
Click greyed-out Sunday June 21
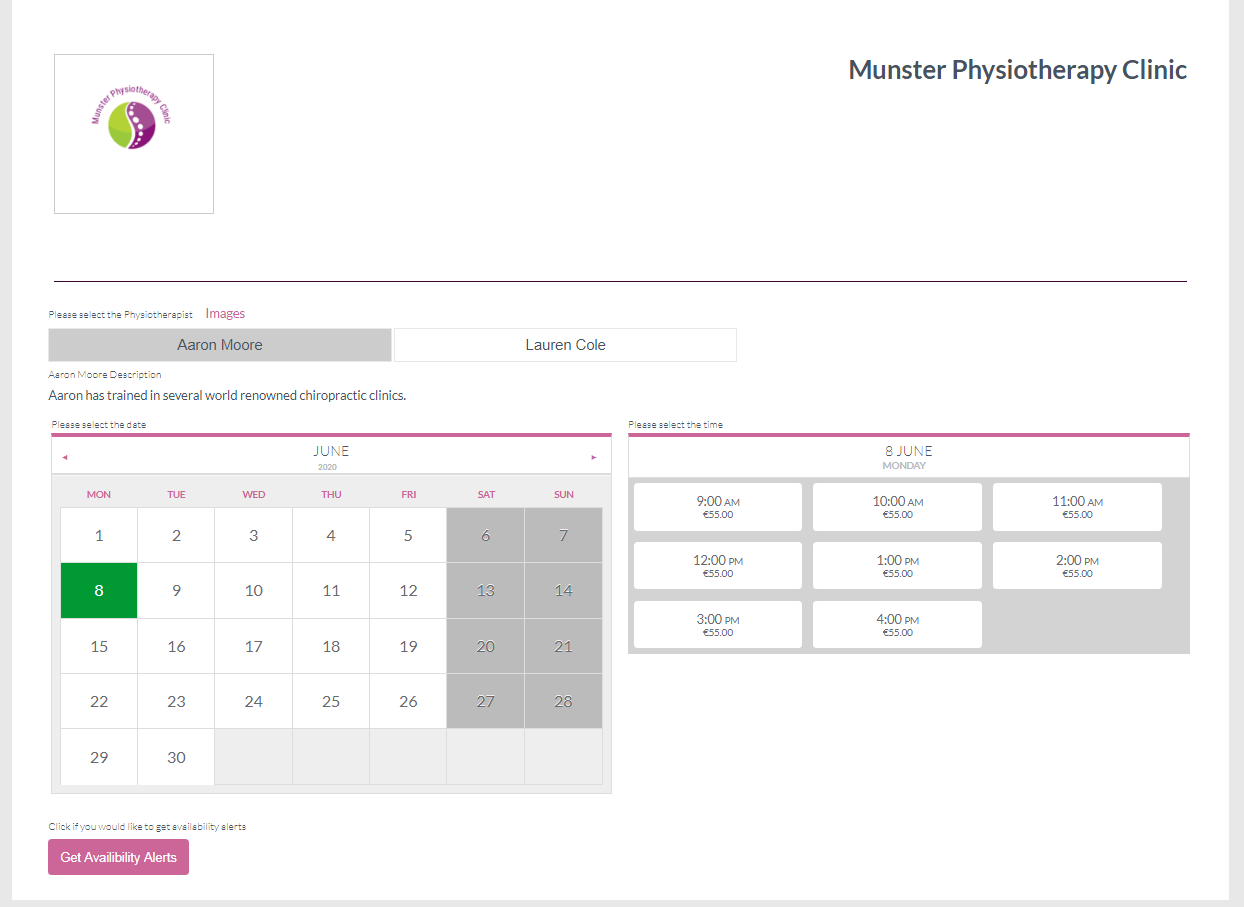click(x=563, y=646)
